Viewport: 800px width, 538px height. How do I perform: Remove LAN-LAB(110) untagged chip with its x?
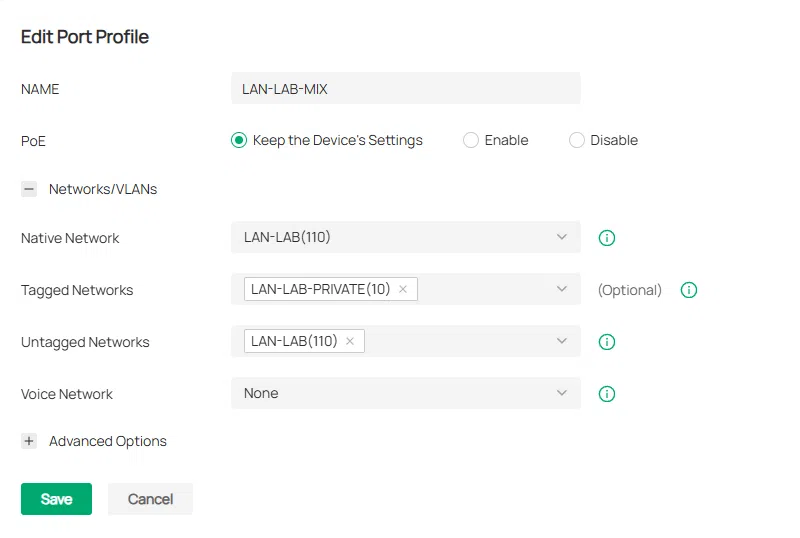point(350,341)
